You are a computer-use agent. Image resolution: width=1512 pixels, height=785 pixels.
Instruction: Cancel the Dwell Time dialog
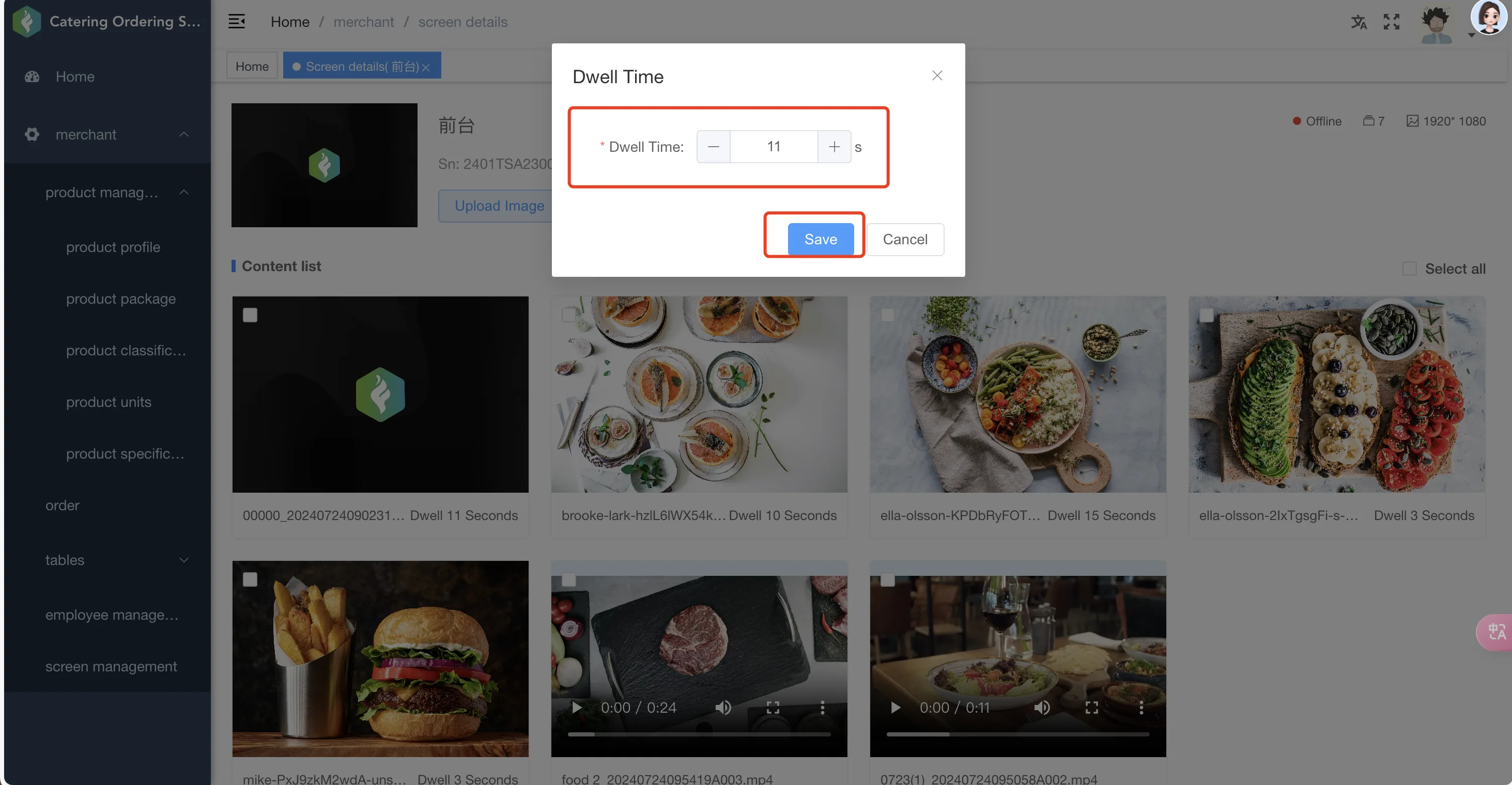(905, 239)
